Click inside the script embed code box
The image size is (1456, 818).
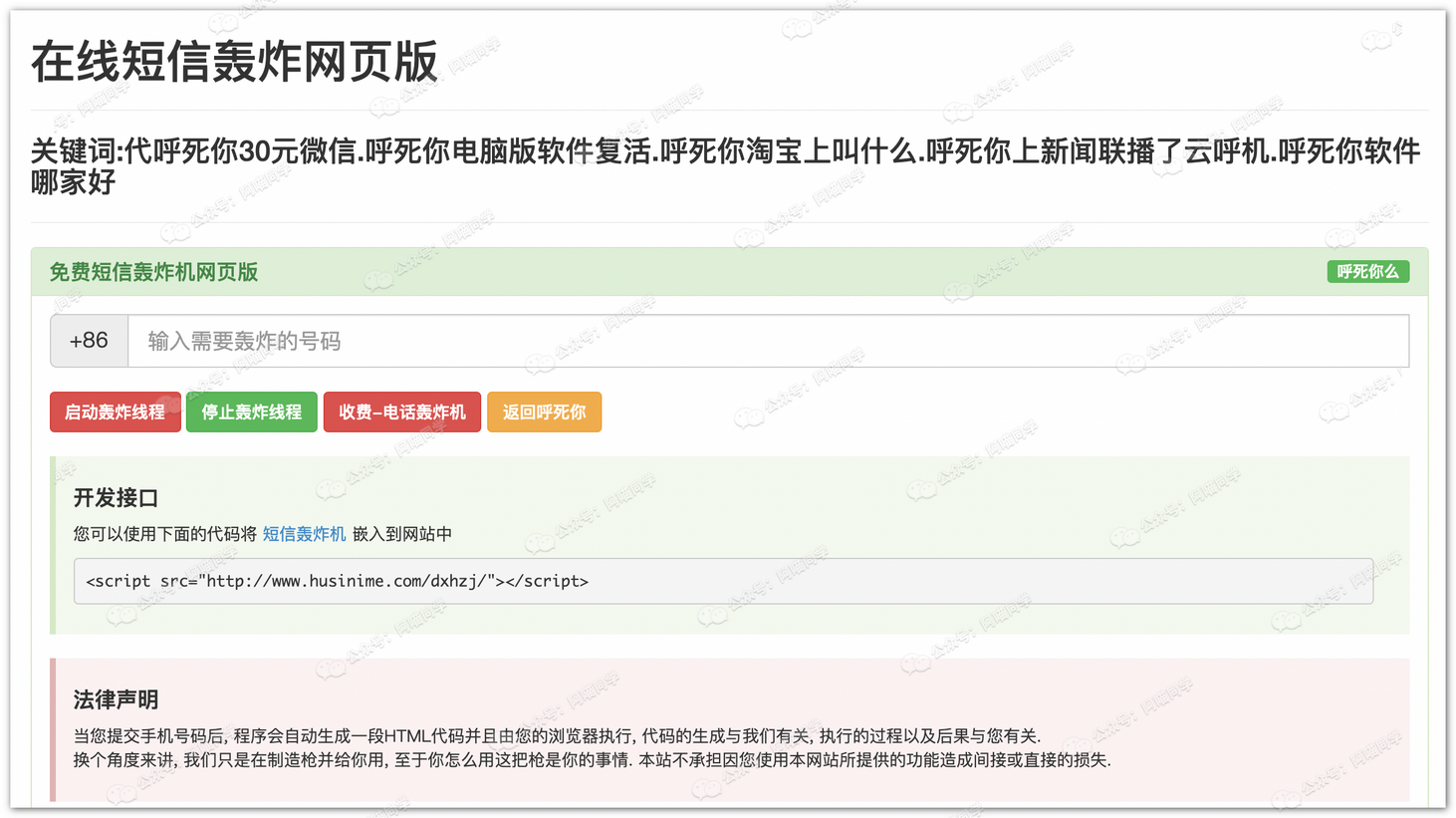[896, 582]
